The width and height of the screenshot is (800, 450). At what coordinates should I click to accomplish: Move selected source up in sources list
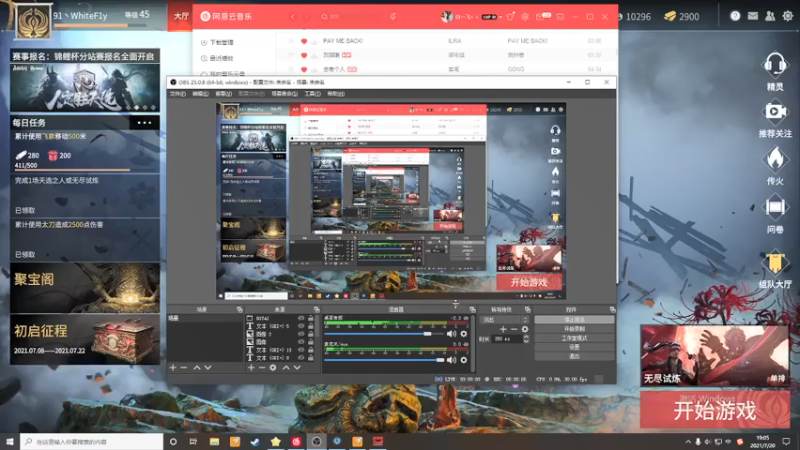[x=286, y=367]
